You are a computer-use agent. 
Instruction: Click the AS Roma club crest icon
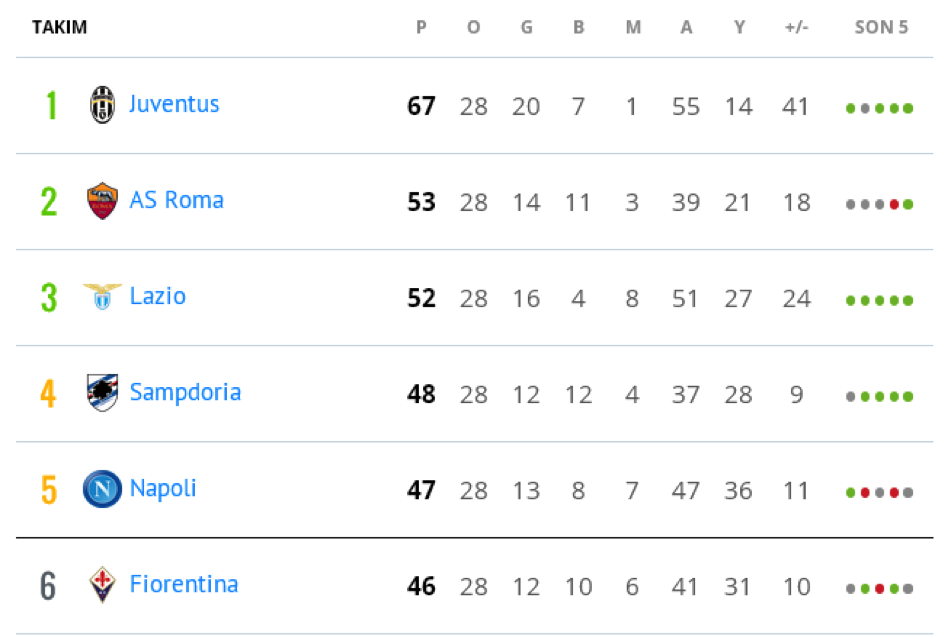click(x=102, y=200)
